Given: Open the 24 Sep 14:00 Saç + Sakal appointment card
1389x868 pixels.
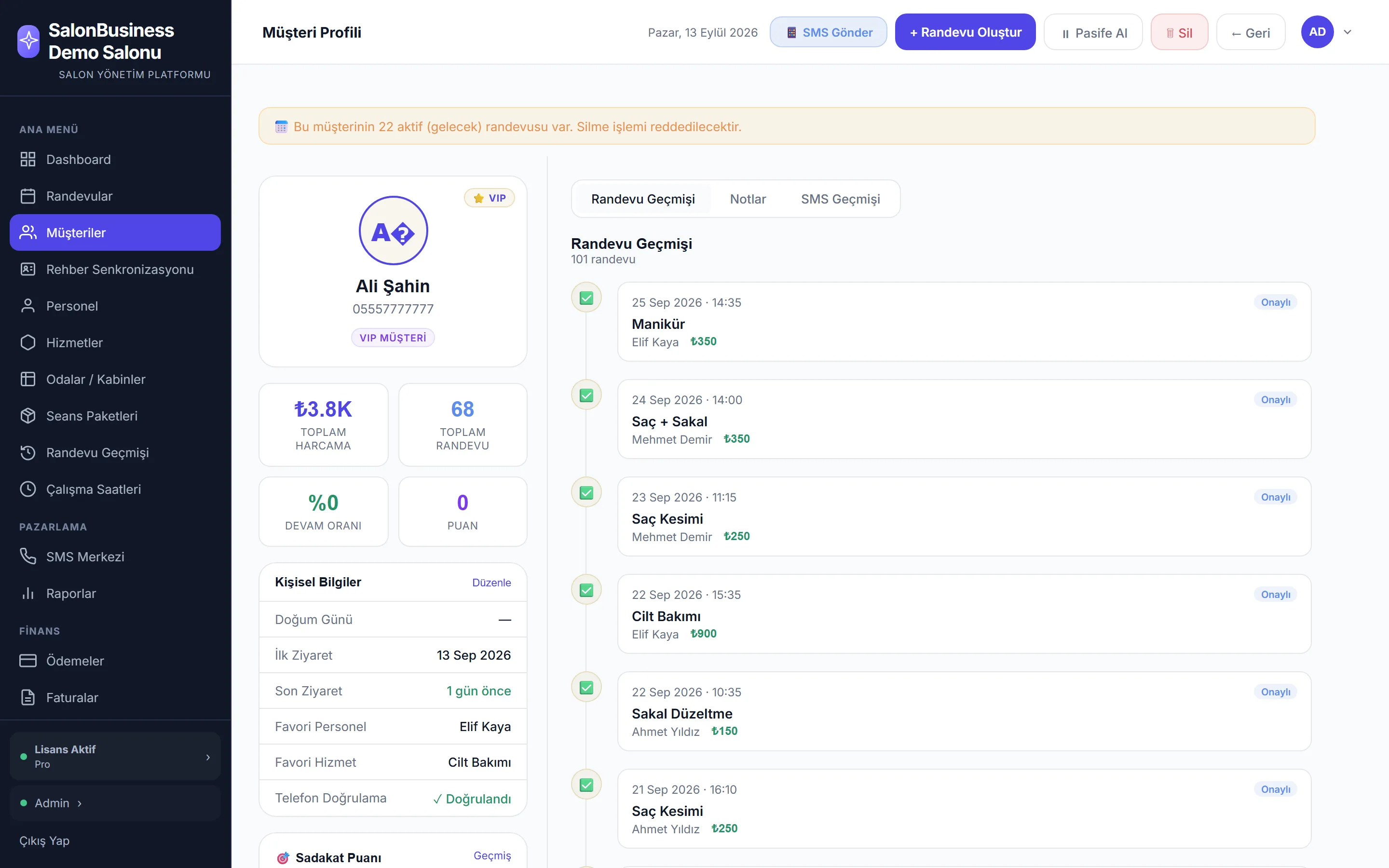Looking at the screenshot, I should (964, 419).
